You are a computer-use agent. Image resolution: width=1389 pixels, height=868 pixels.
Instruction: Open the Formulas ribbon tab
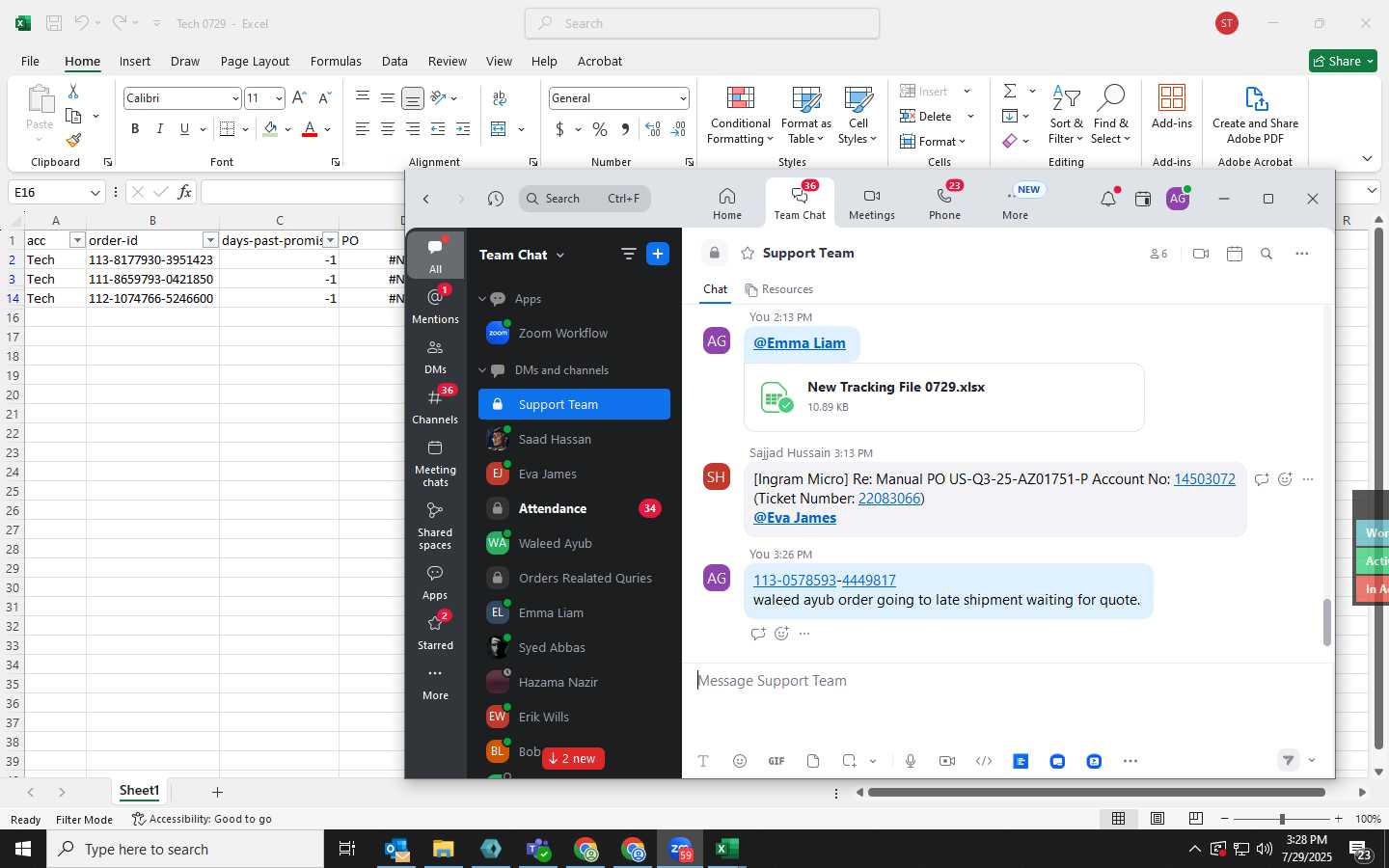336,61
